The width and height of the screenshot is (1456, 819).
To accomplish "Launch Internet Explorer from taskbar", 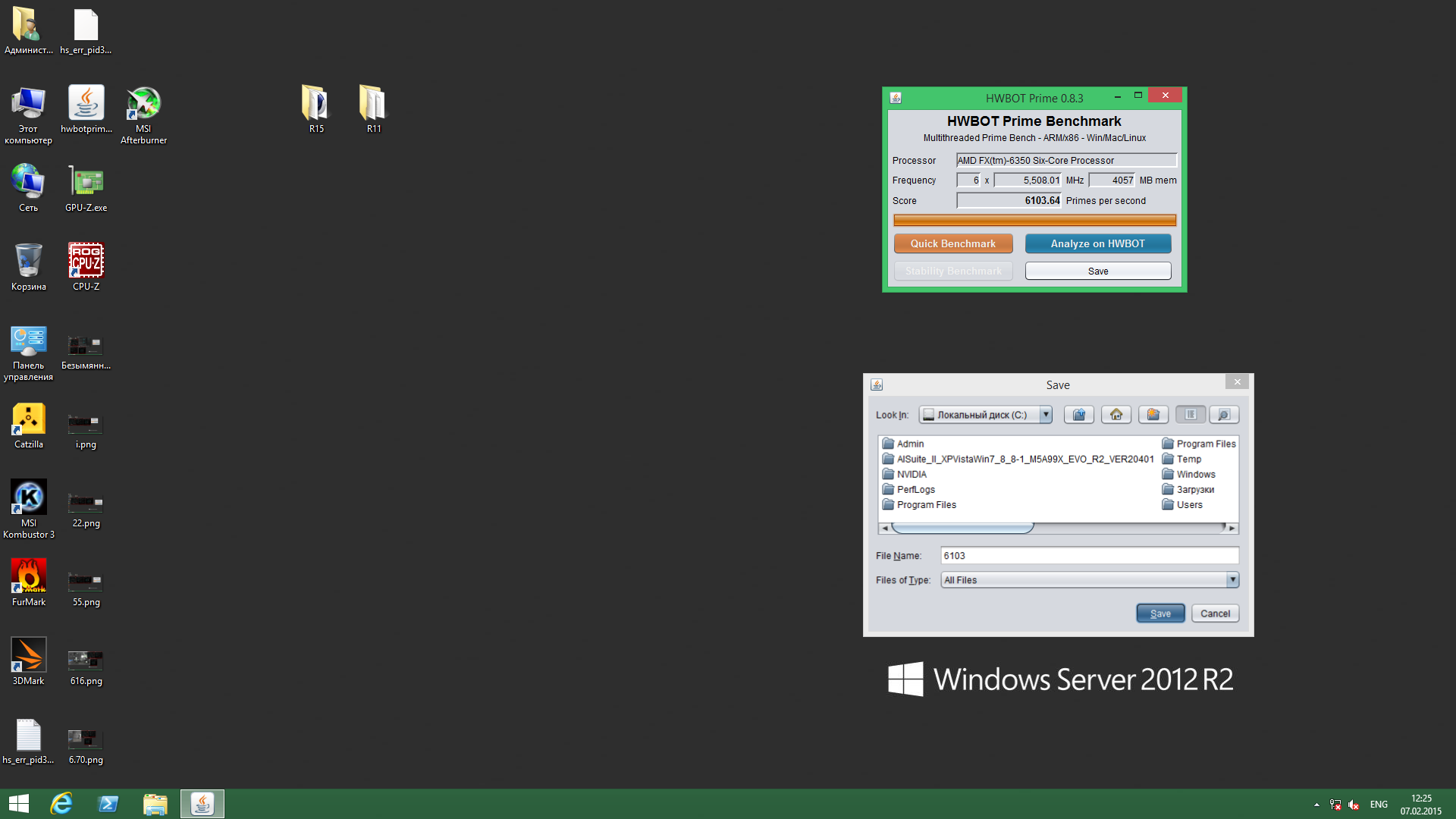I will (x=61, y=804).
